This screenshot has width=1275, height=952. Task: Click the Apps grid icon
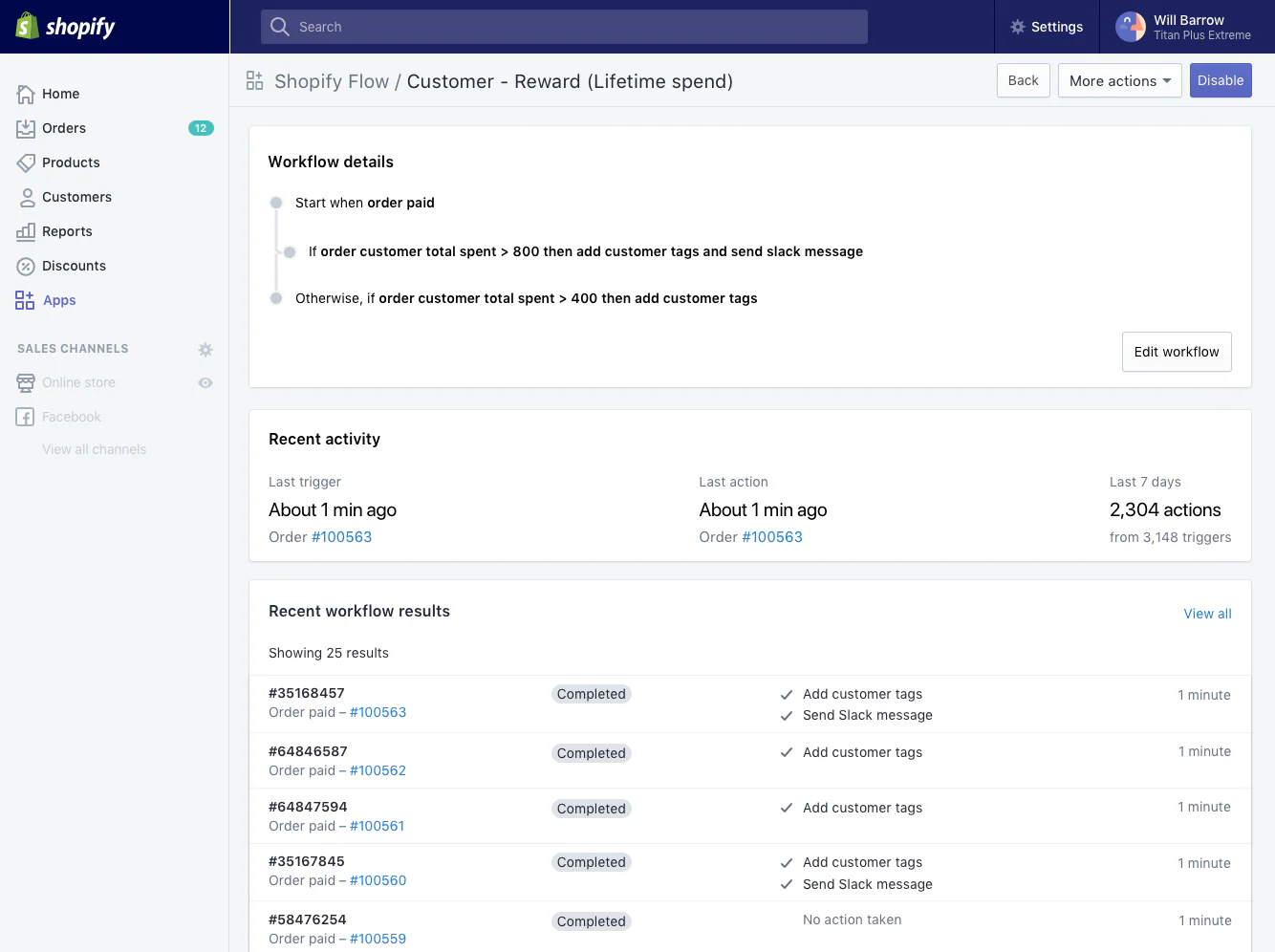click(25, 300)
